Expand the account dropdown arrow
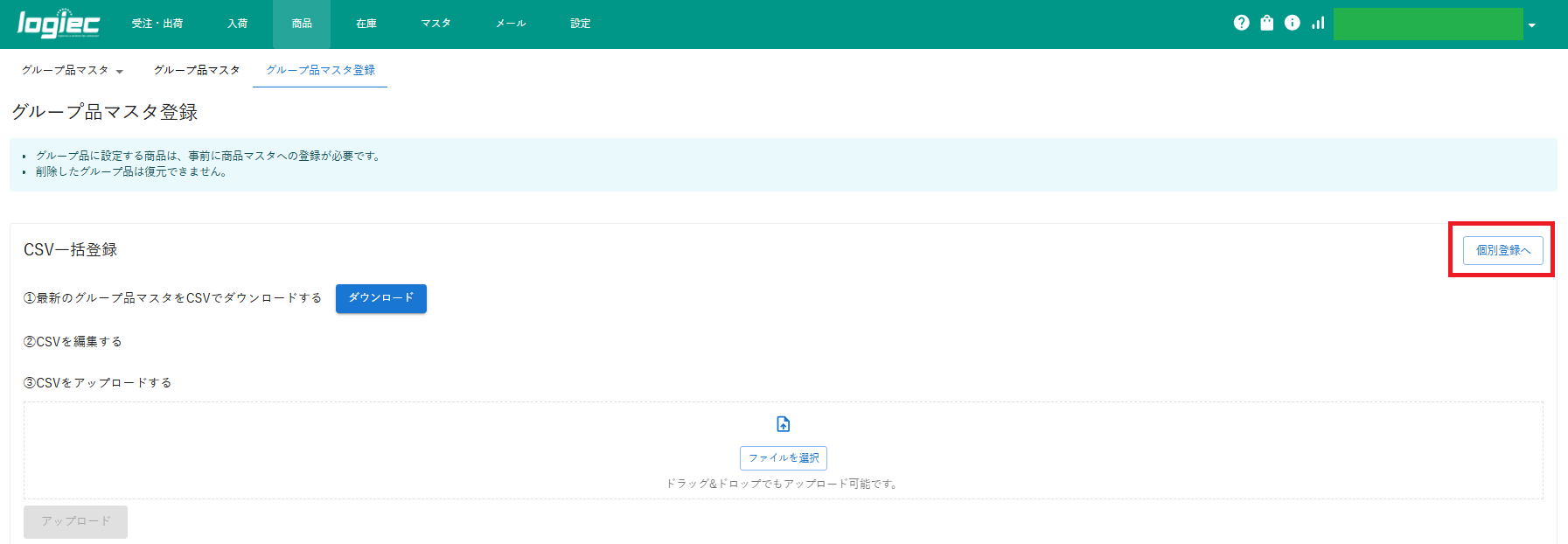The height and width of the screenshot is (544, 1568). [x=1531, y=25]
